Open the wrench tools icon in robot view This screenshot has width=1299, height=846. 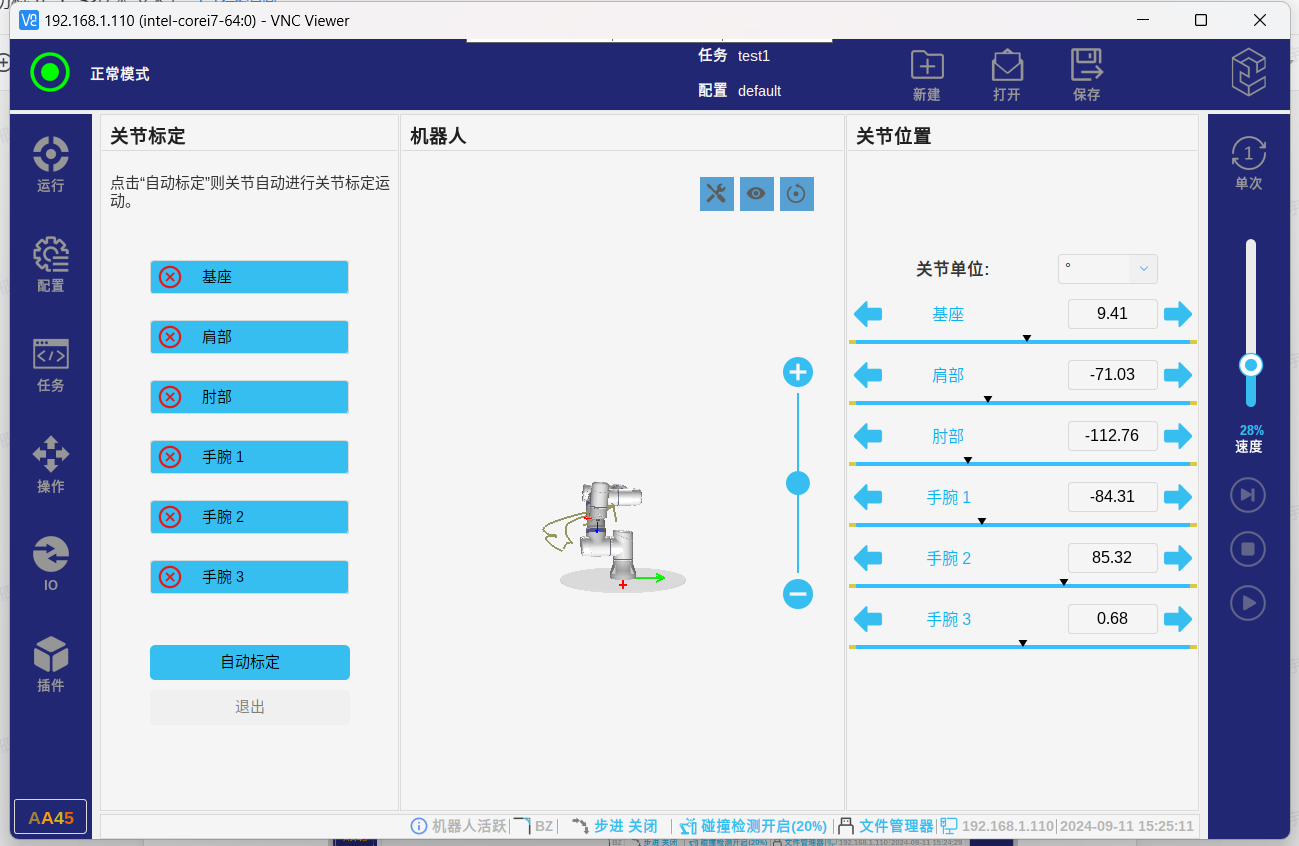(716, 194)
